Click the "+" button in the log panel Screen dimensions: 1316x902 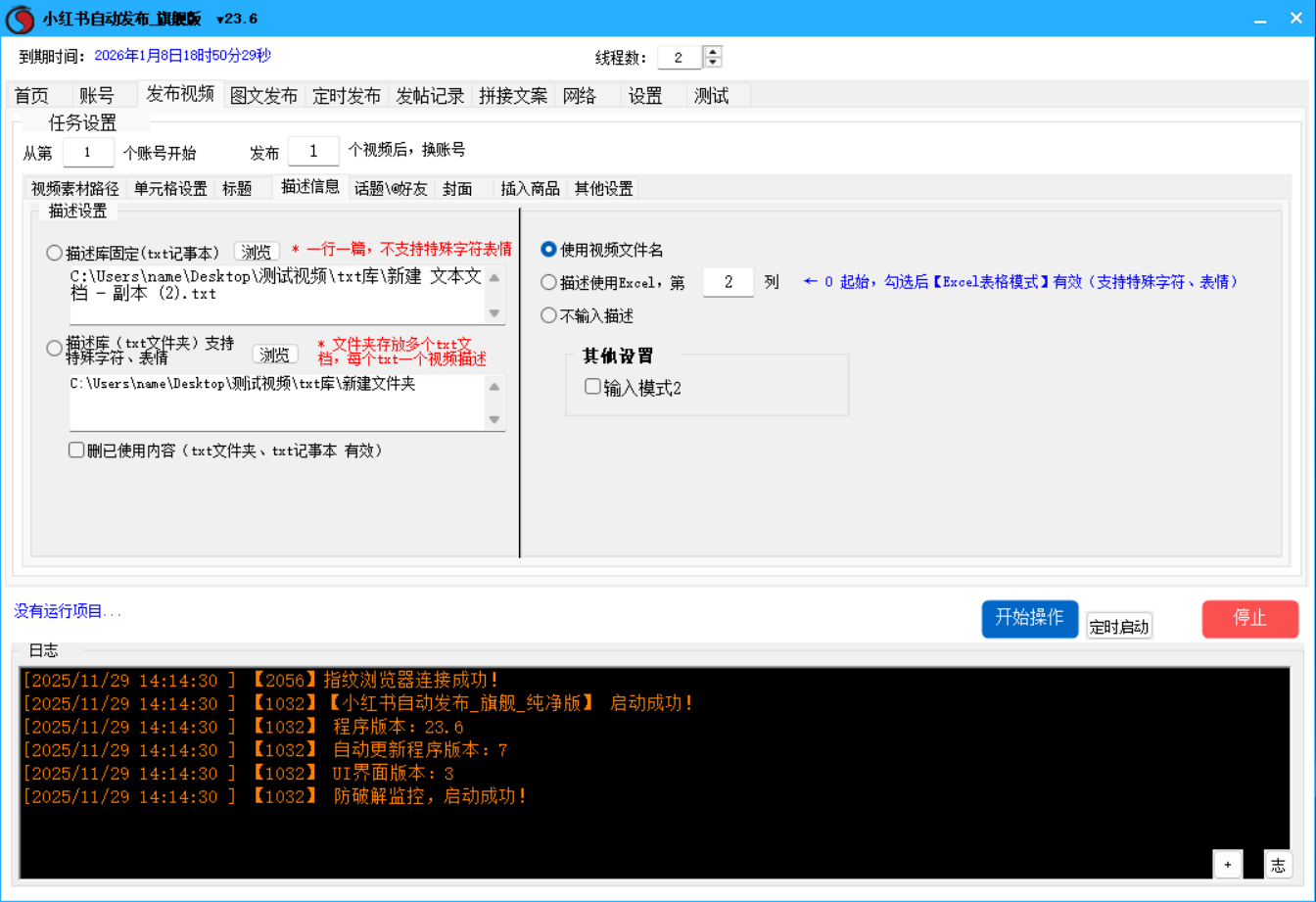point(1227,864)
